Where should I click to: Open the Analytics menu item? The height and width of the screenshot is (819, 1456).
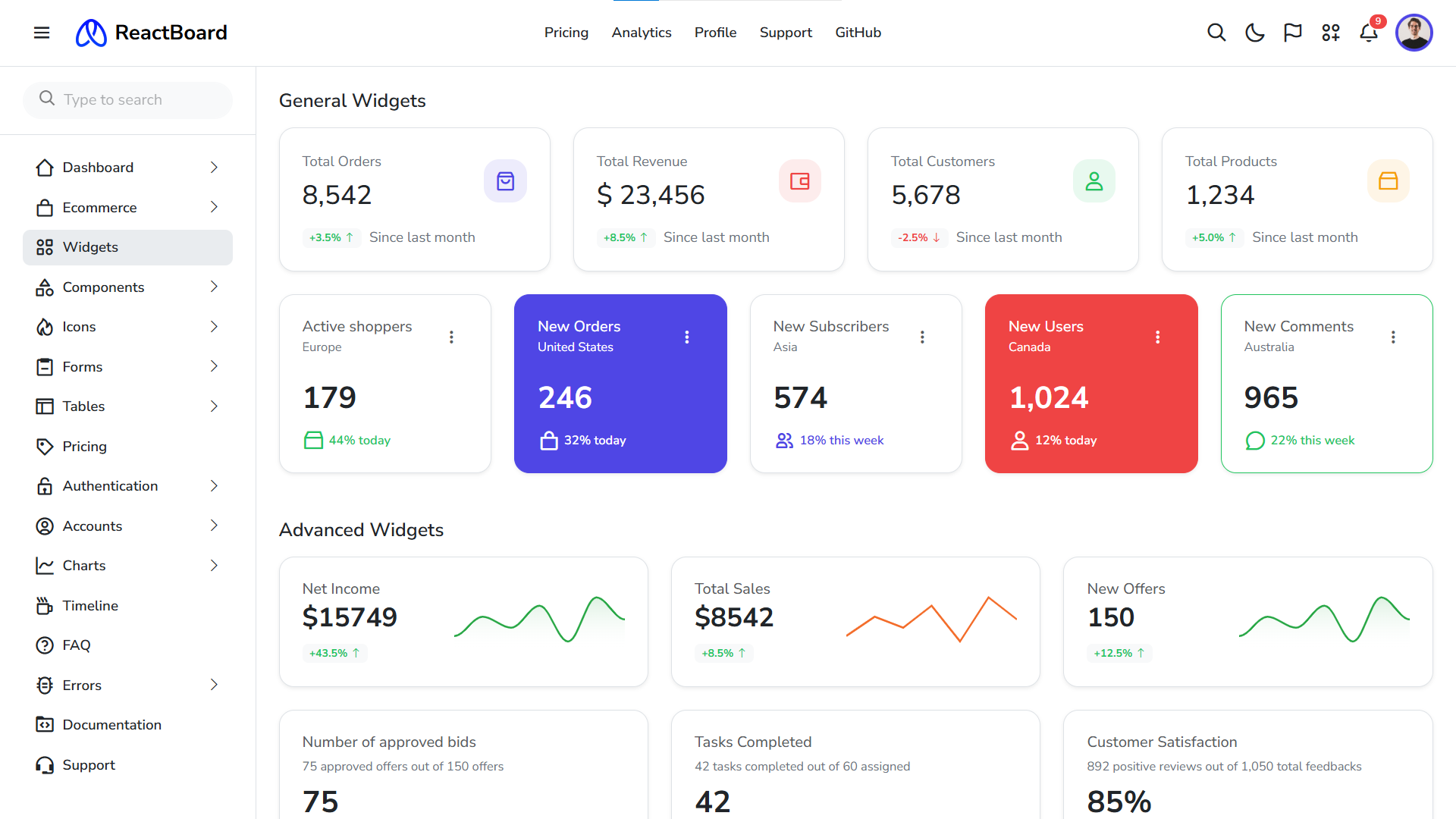(x=642, y=33)
